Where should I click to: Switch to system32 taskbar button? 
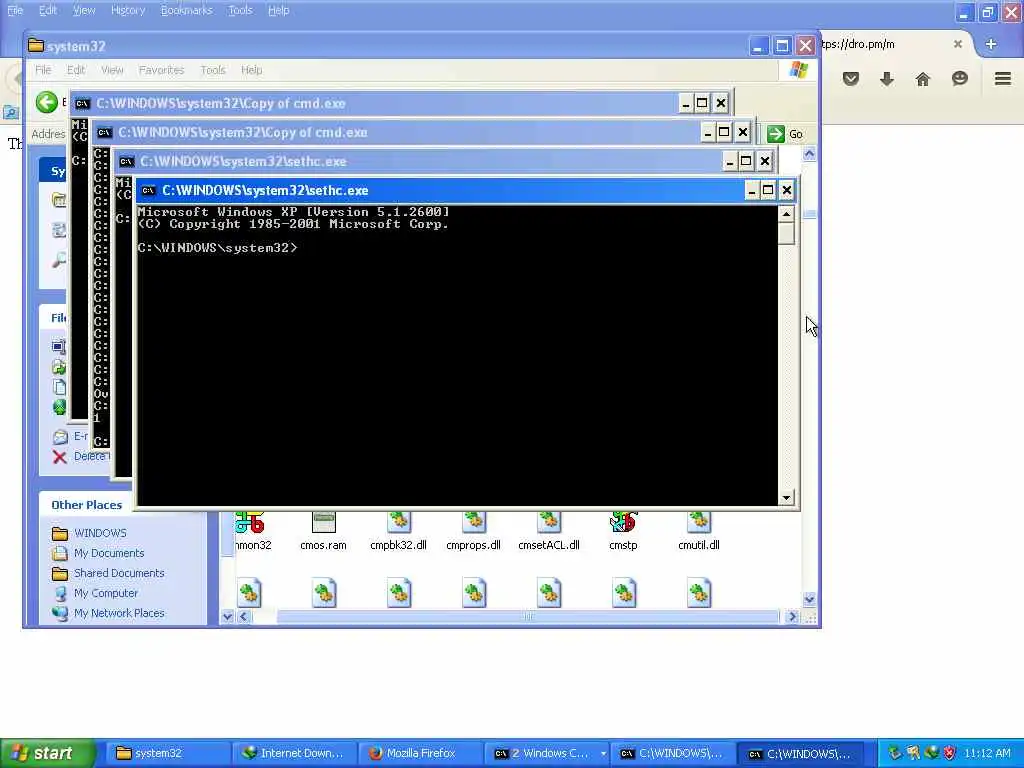coord(167,753)
